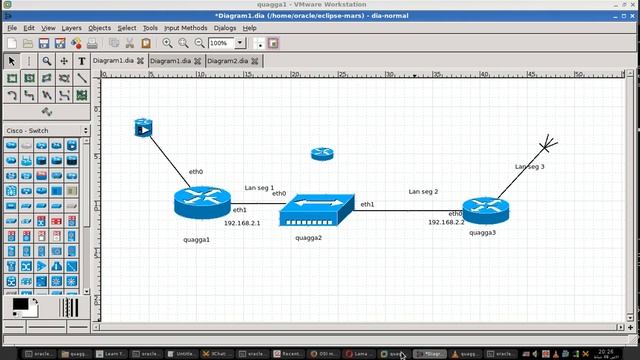Open the View menu
Screen dimensions: 640x360
tap(48, 28)
